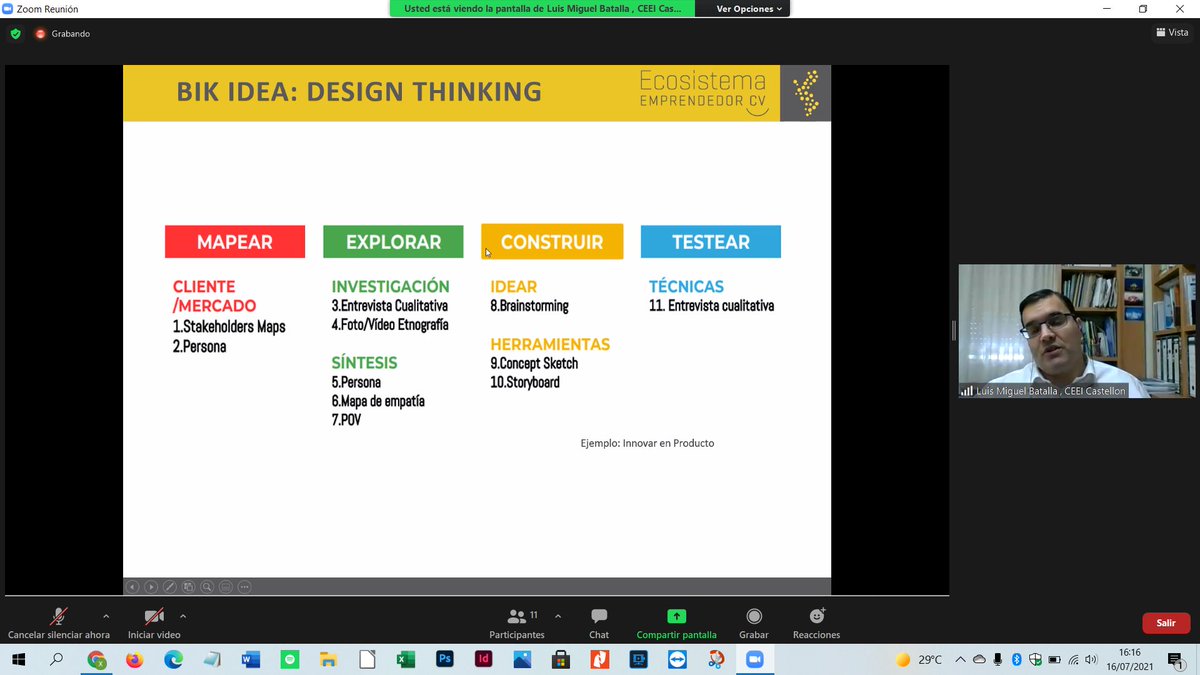Open TeamViewer from the taskbar

(677, 660)
